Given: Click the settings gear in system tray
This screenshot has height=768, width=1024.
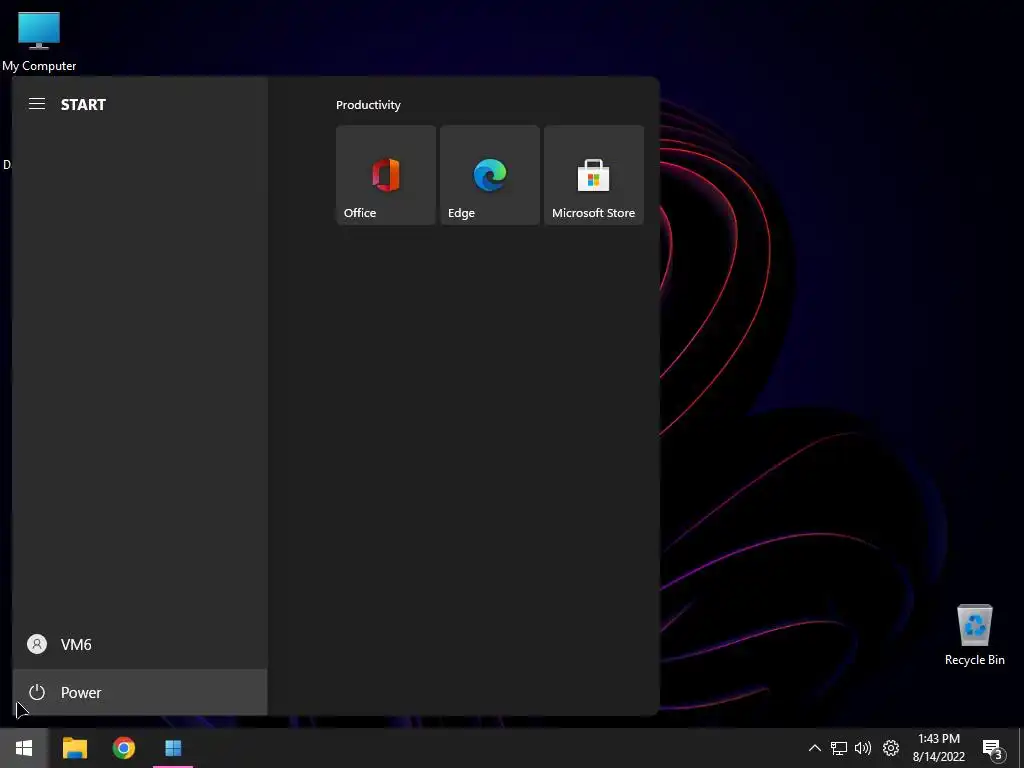Looking at the screenshot, I should (x=891, y=748).
